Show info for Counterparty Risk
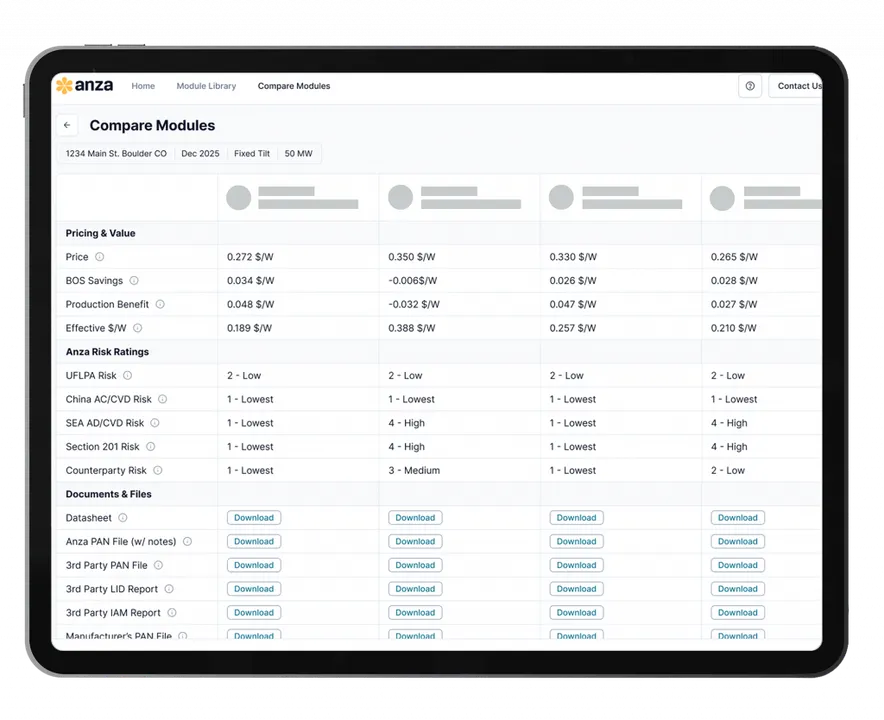Viewport: 884px width, 720px height. [157, 471]
